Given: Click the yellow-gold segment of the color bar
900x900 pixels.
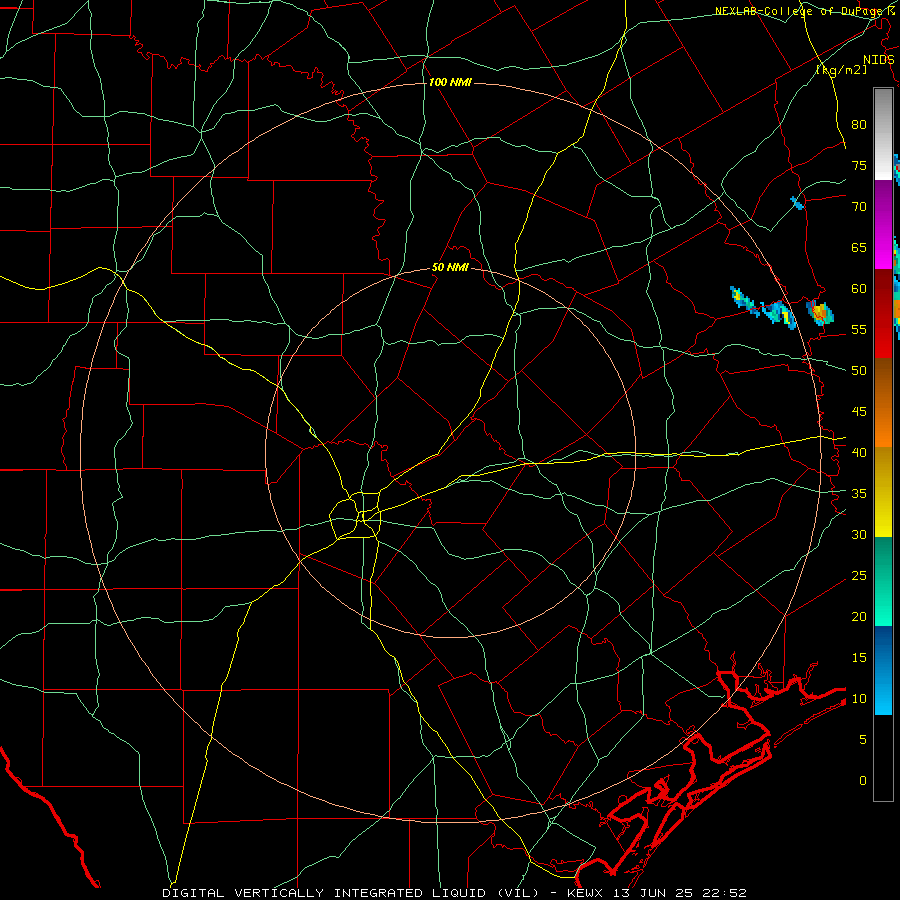Looking at the screenshot, I should click(883, 492).
